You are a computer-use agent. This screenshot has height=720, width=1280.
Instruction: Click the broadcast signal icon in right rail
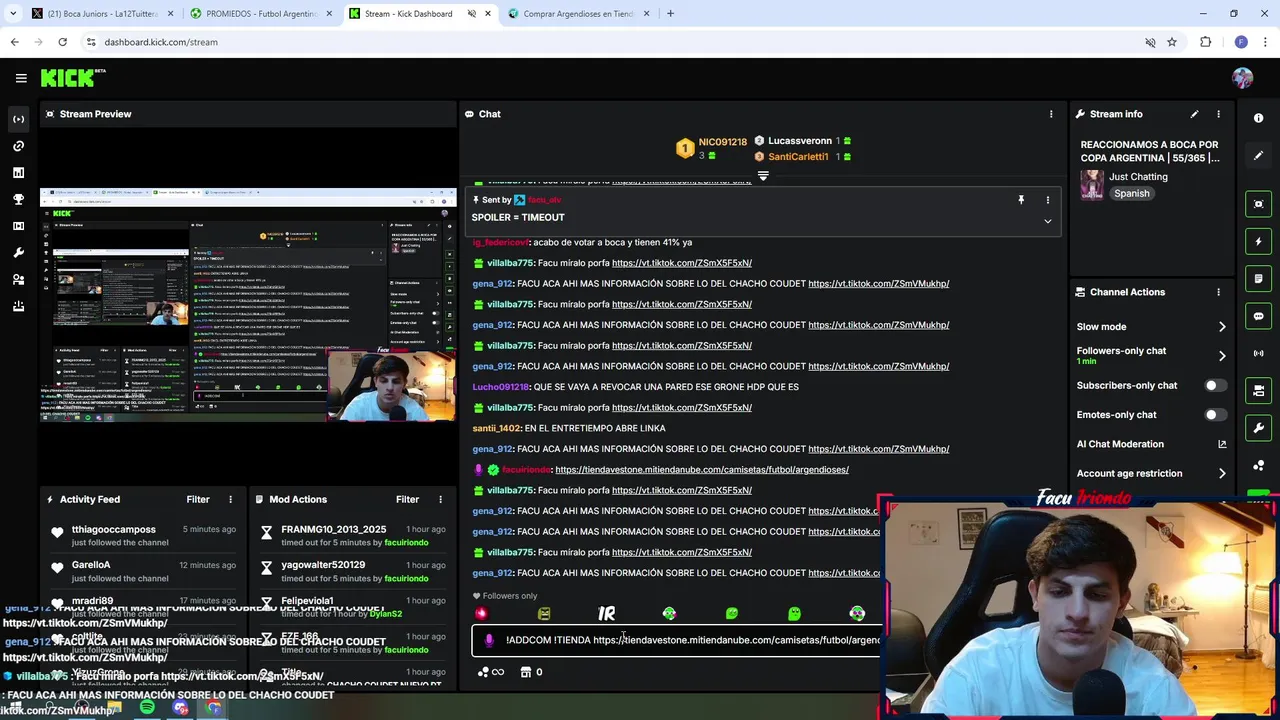pos(1258,353)
